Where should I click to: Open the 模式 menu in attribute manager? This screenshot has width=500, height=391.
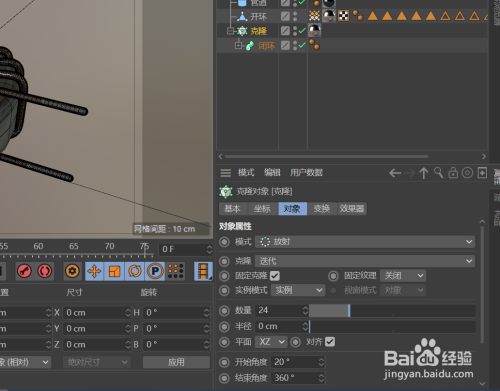coord(246,172)
